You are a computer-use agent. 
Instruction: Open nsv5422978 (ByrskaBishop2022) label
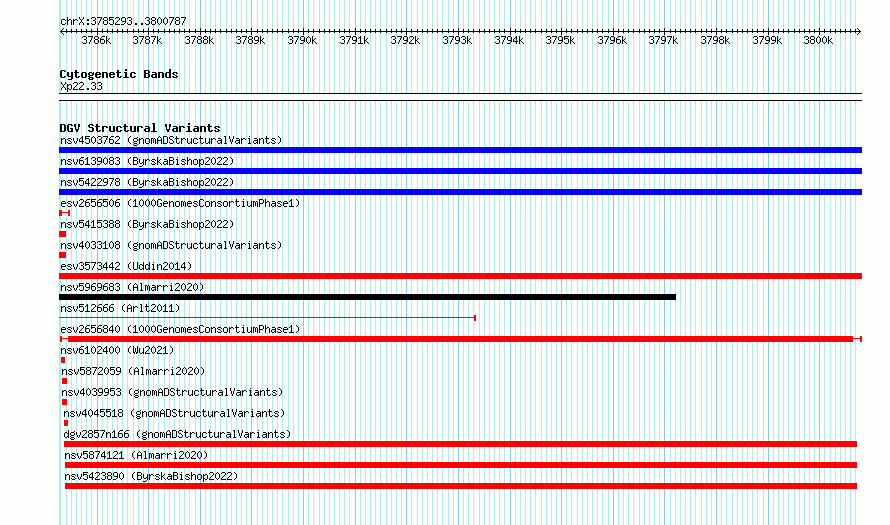pyautogui.click(x=147, y=182)
